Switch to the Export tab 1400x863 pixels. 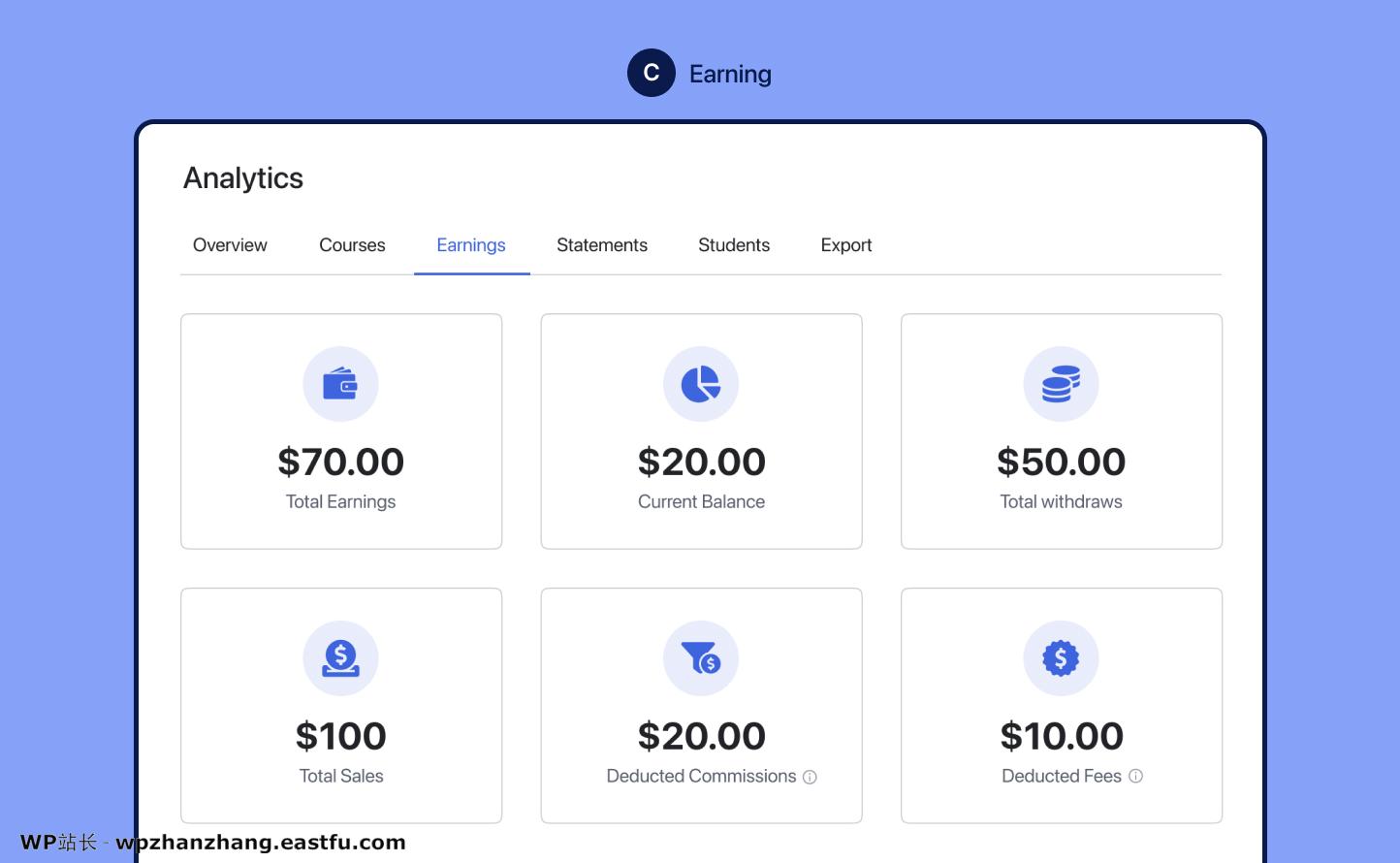click(x=846, y=245)
